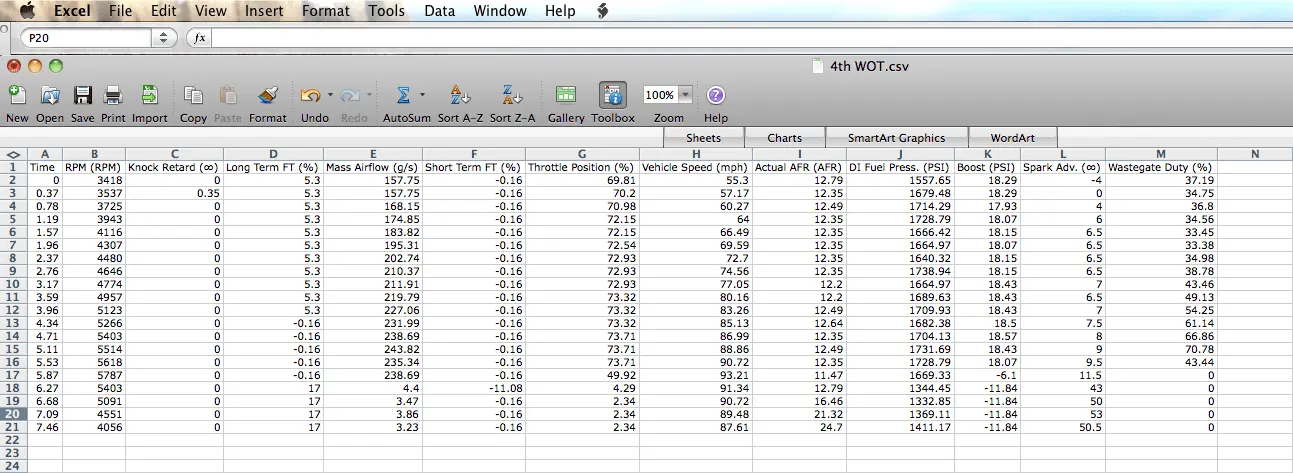Click the Print toolbar icon
Screen dimensions: 1293x473
click(x=113, y=96)
